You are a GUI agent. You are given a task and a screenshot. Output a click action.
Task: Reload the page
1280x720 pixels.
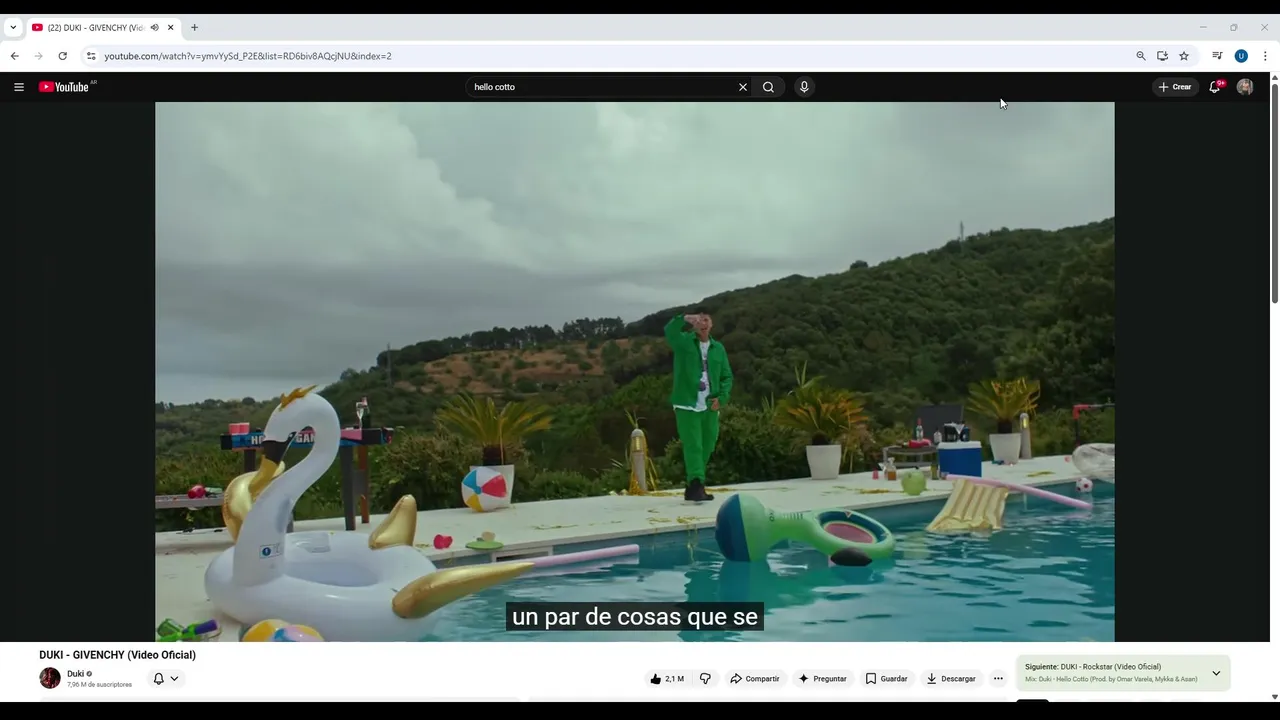tap(62, 56)
